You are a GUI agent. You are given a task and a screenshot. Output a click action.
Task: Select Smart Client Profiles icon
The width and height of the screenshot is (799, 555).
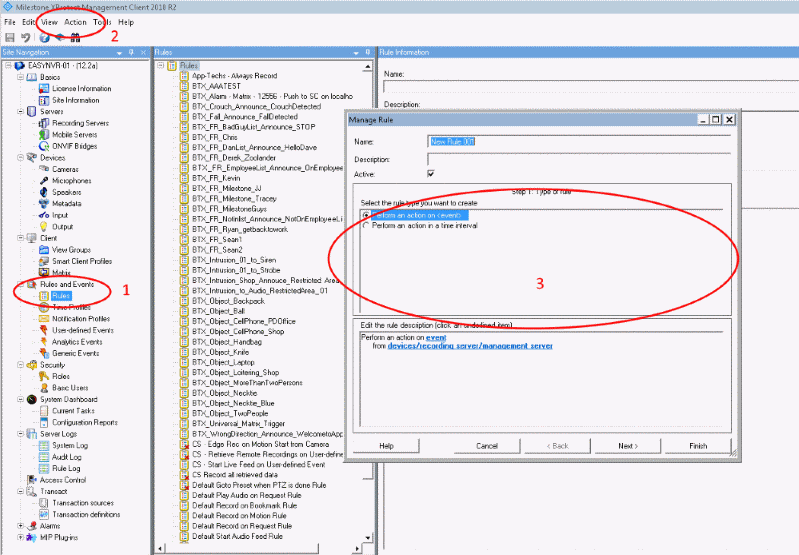click(x=44, y=261)
